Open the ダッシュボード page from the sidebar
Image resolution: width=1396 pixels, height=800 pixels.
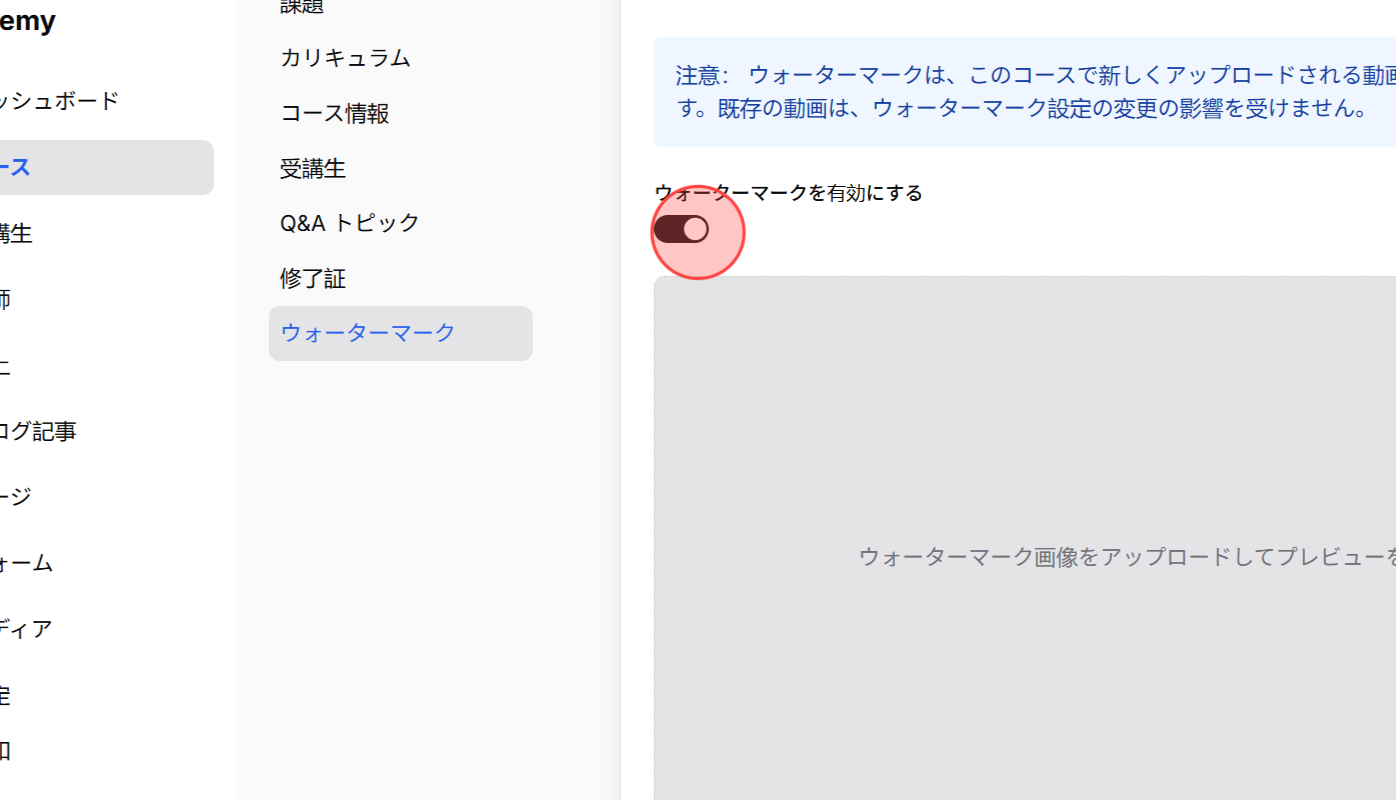[x=60, y=101]
